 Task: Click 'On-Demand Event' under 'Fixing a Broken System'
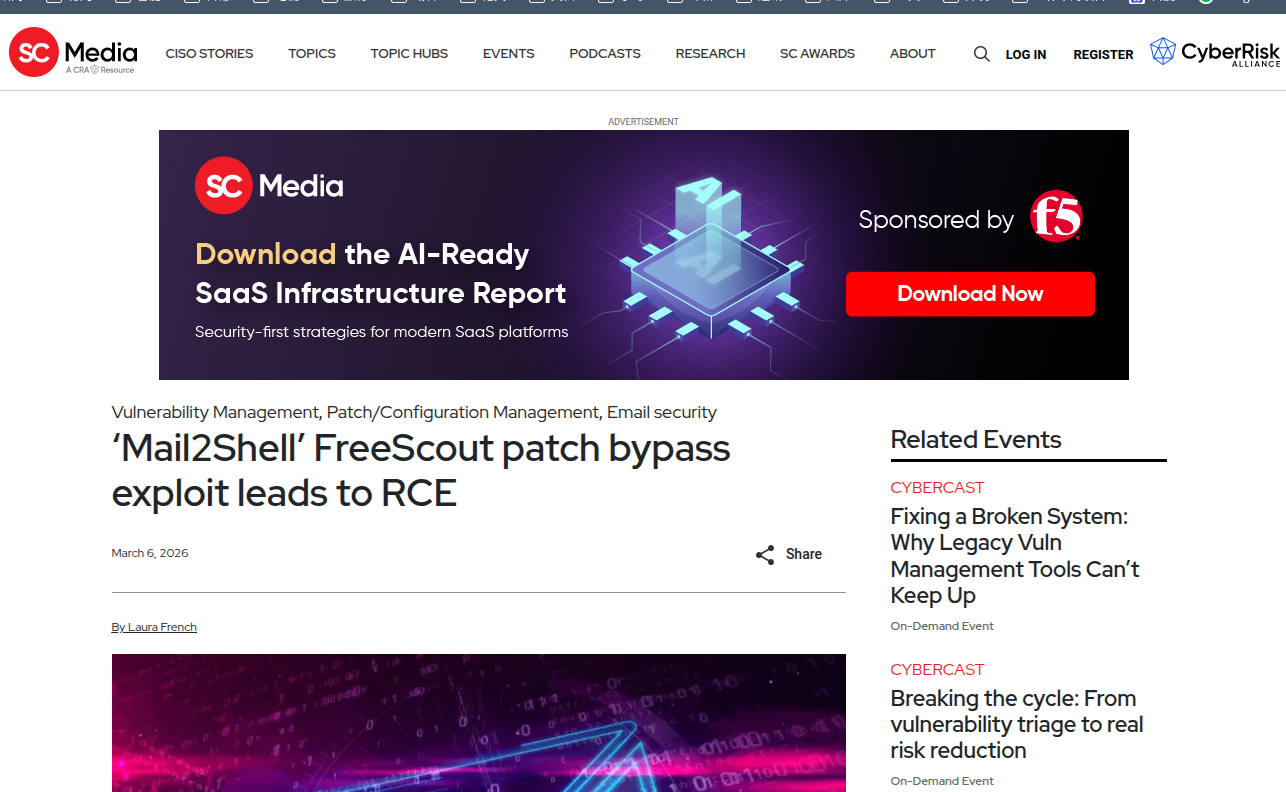tap(942, 626)
